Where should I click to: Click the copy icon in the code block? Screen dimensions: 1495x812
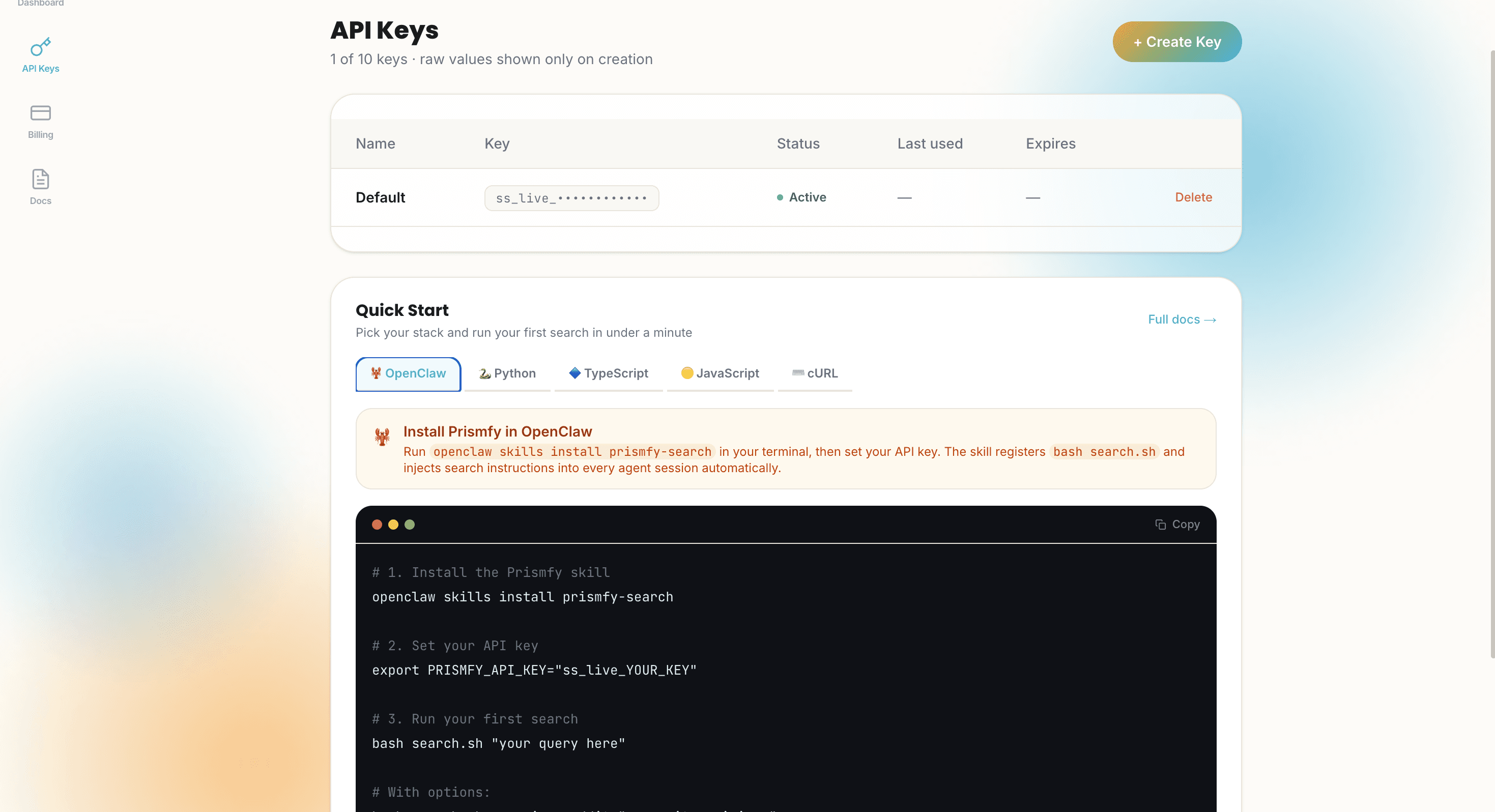pos(1160,525)
